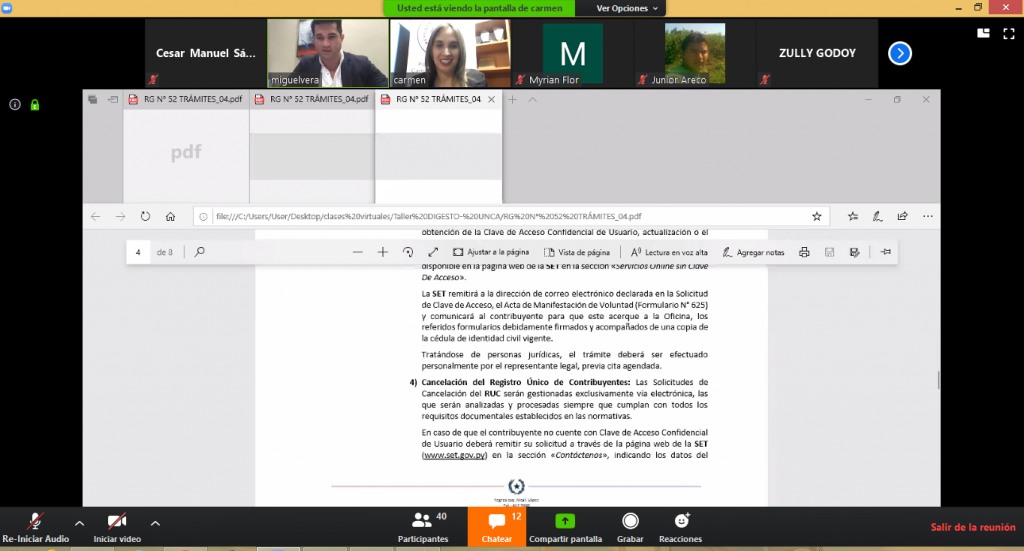Select second RG N° 52 TRÁMITES_04.pdf tab

(x=312, y=99)
